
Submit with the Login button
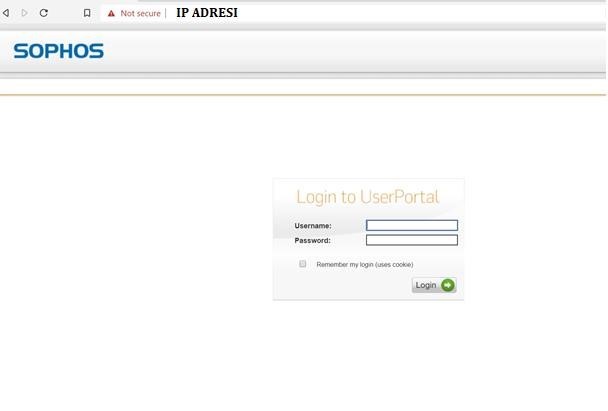[434, 285]
